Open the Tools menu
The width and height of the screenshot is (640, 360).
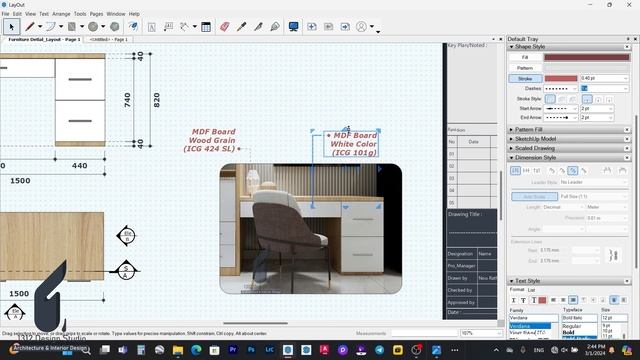tap(80, 14)
